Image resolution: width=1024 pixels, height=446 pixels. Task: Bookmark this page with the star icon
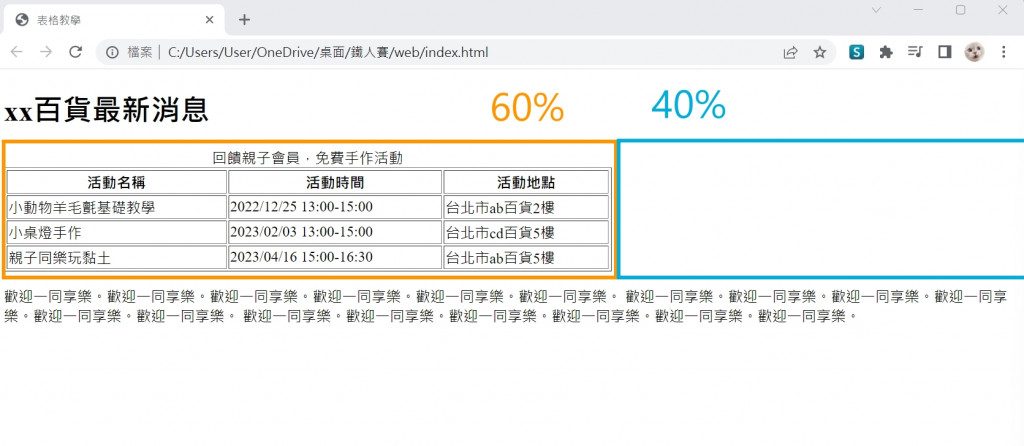click(x=820, y=52)
